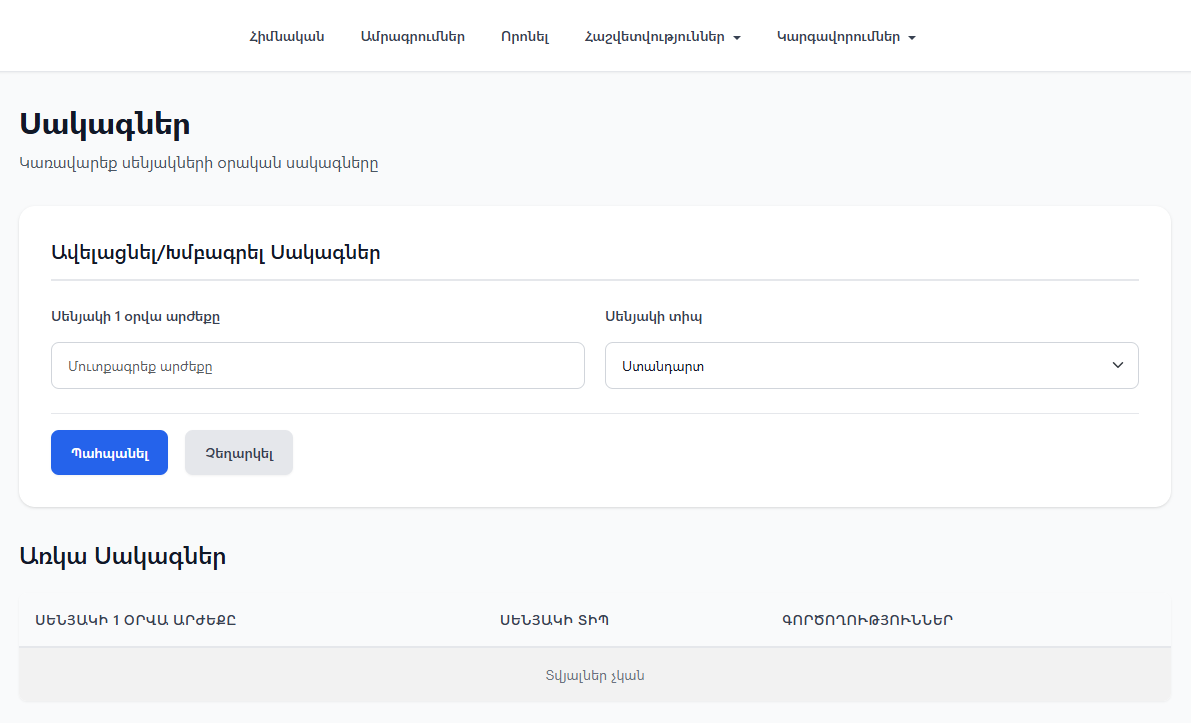The height and width of the screenshot is (723, 1191).
Task: Click the Սակագներ page title
Action: click(x=105, y=125)
